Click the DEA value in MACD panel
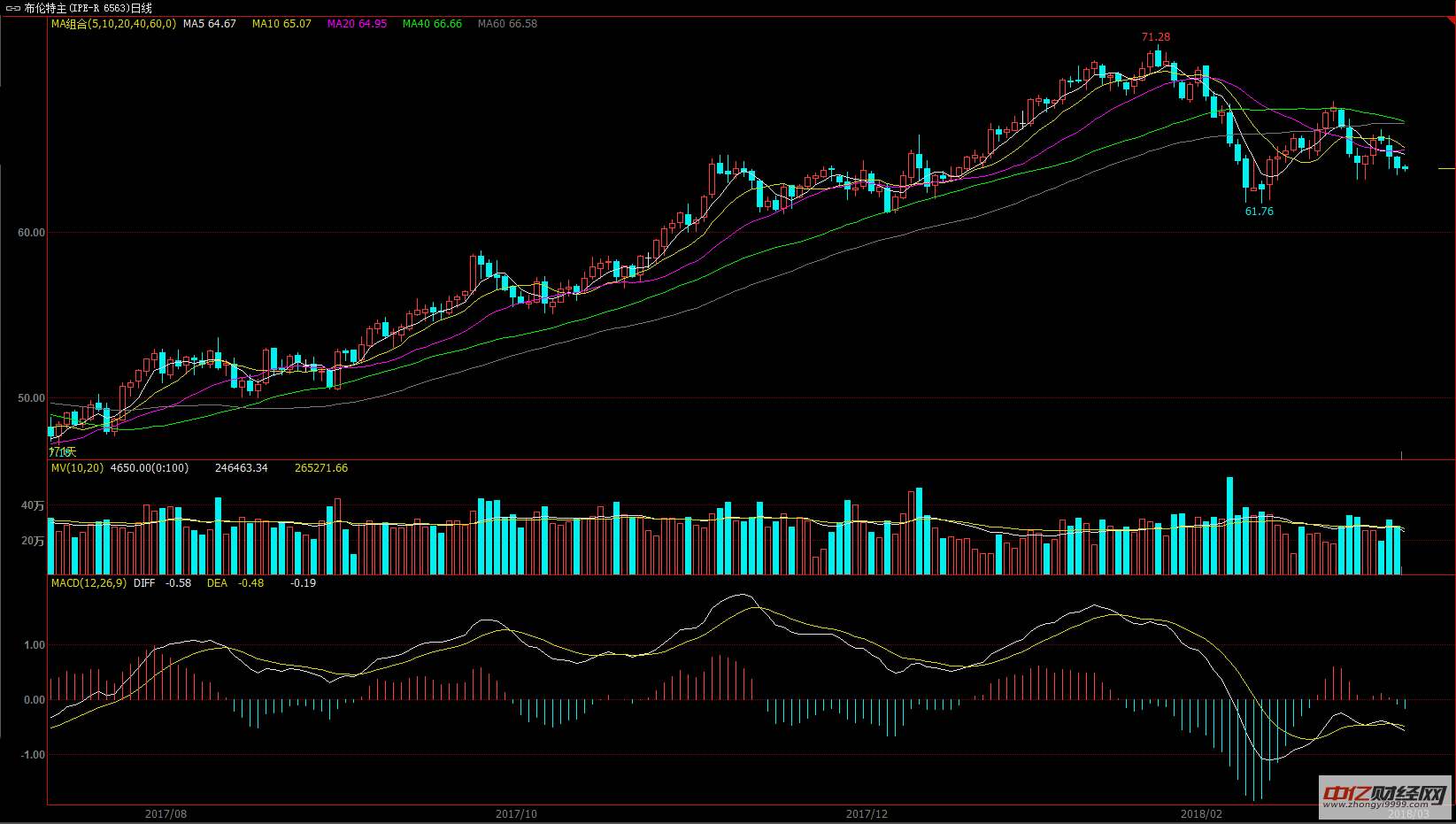This screenshot has height=824, width=1456. (235, 583)
